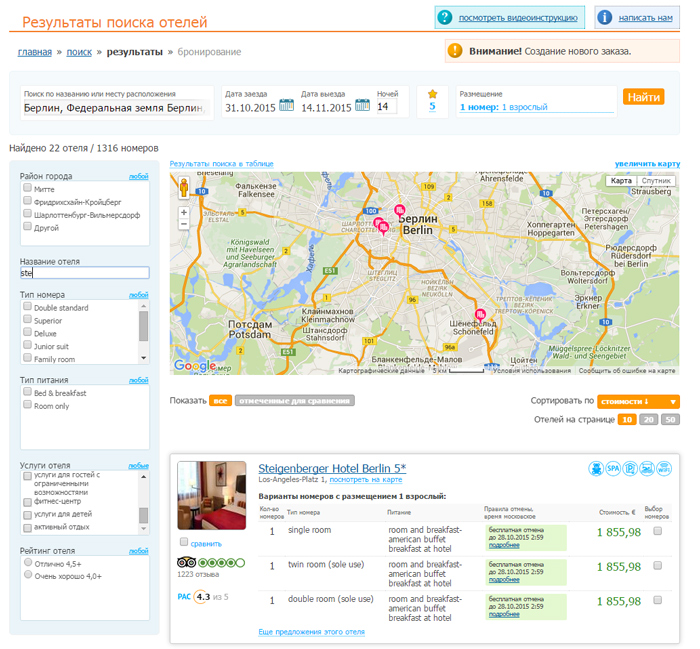
Task: Open the star category 5 selector
Action: pyautogui.click(x=432, y=106)
